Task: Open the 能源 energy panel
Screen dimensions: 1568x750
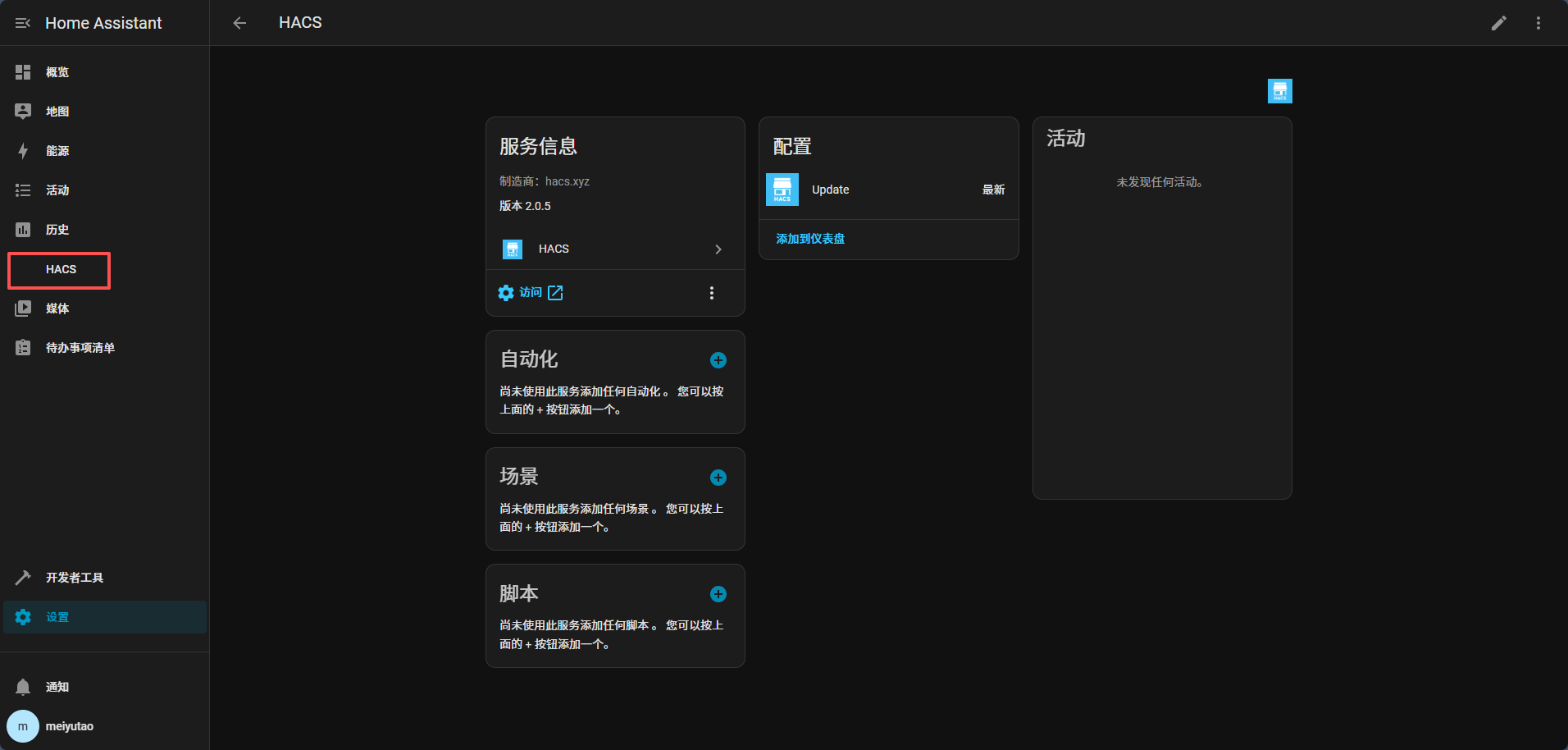Action: [57, 151]
